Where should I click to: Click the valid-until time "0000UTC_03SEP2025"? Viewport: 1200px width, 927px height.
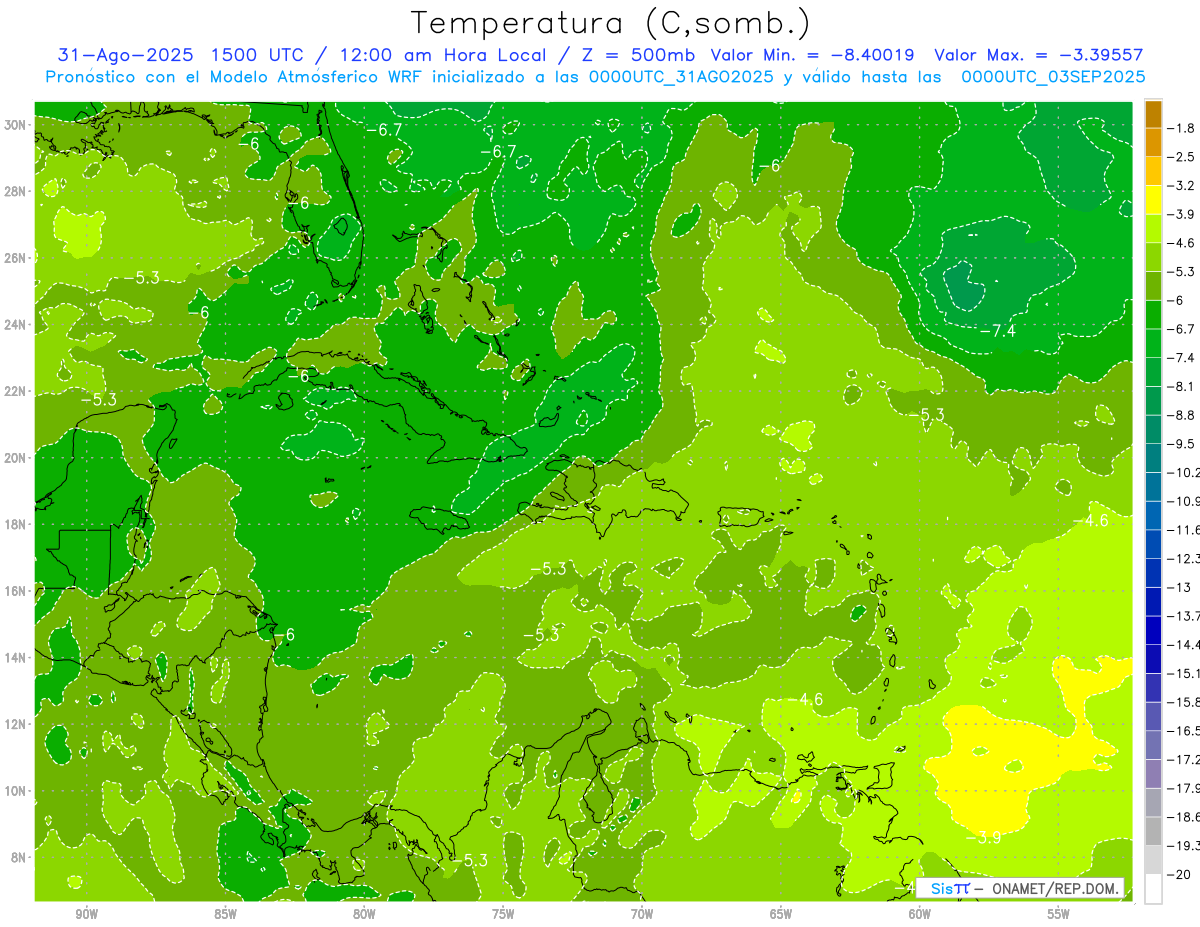(x=1053, y=76)
